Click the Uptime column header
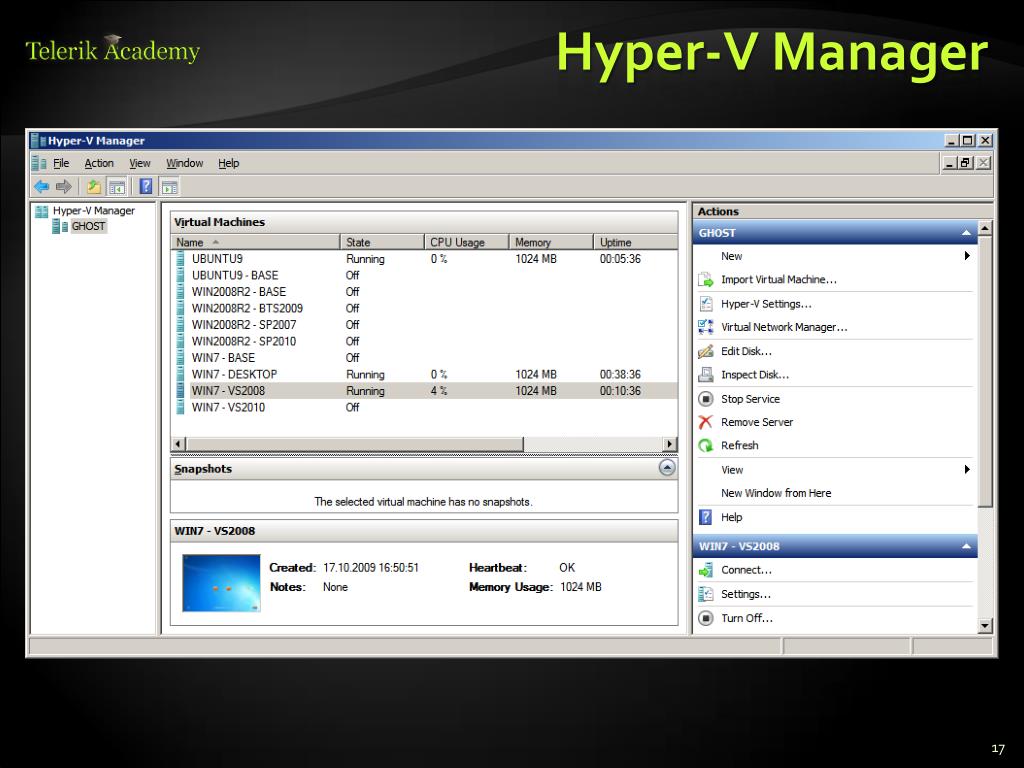Screen dimensions: 1024x768 click(635, 242)
